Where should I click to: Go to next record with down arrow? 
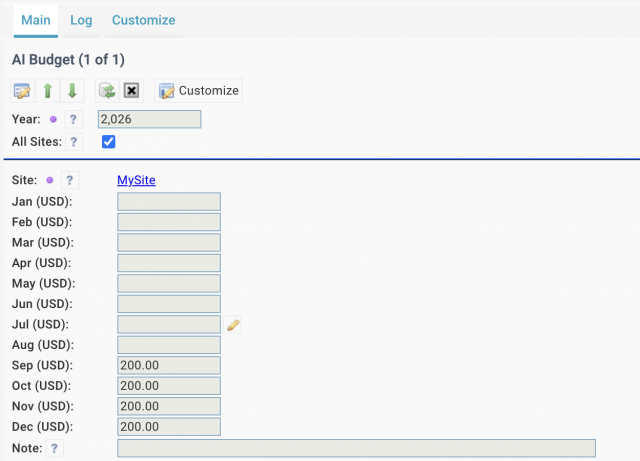click(72, 91)
